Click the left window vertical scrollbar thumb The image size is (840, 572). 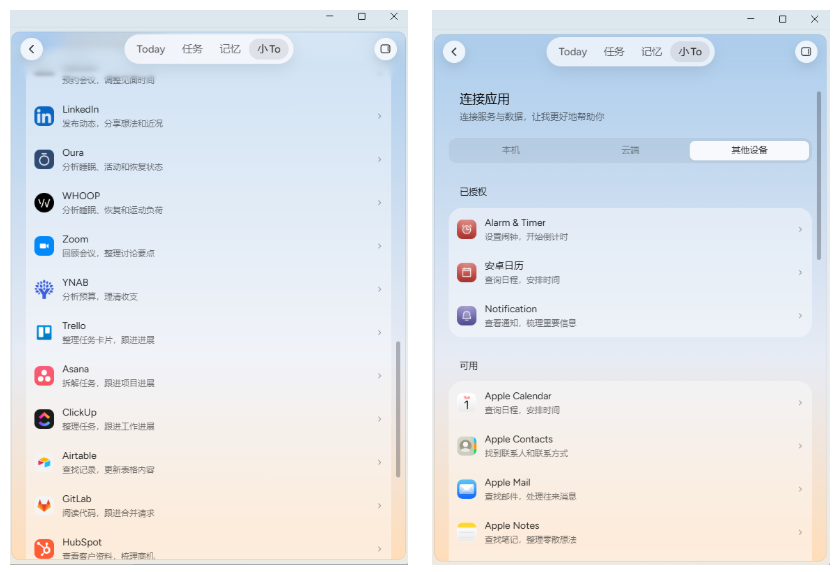click(x=398, y=409)
